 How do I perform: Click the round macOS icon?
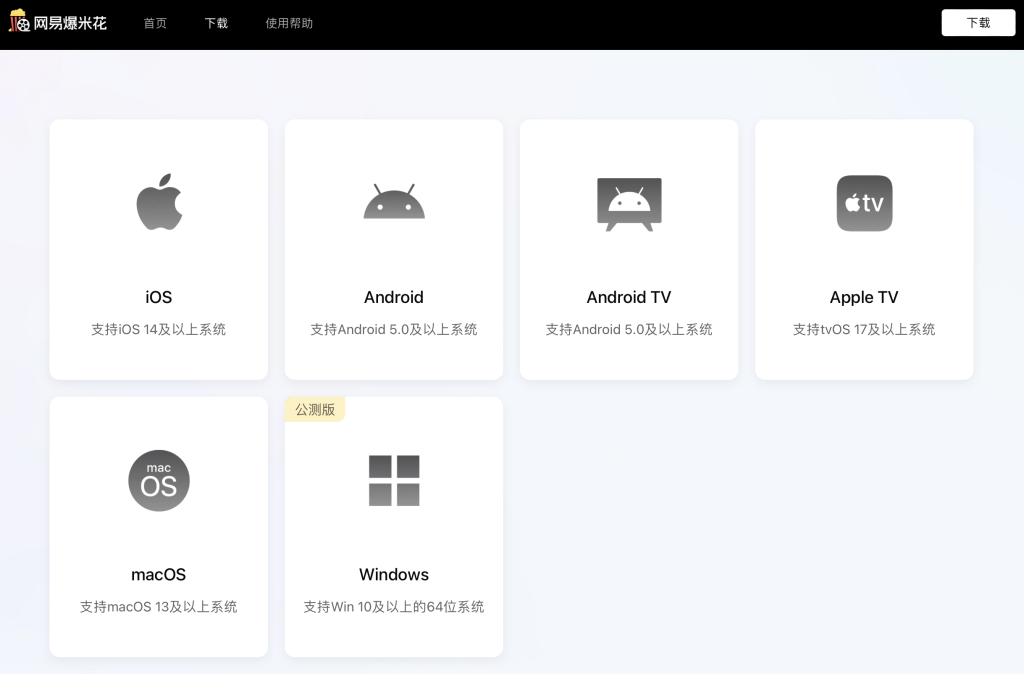[x=159, y=481]
